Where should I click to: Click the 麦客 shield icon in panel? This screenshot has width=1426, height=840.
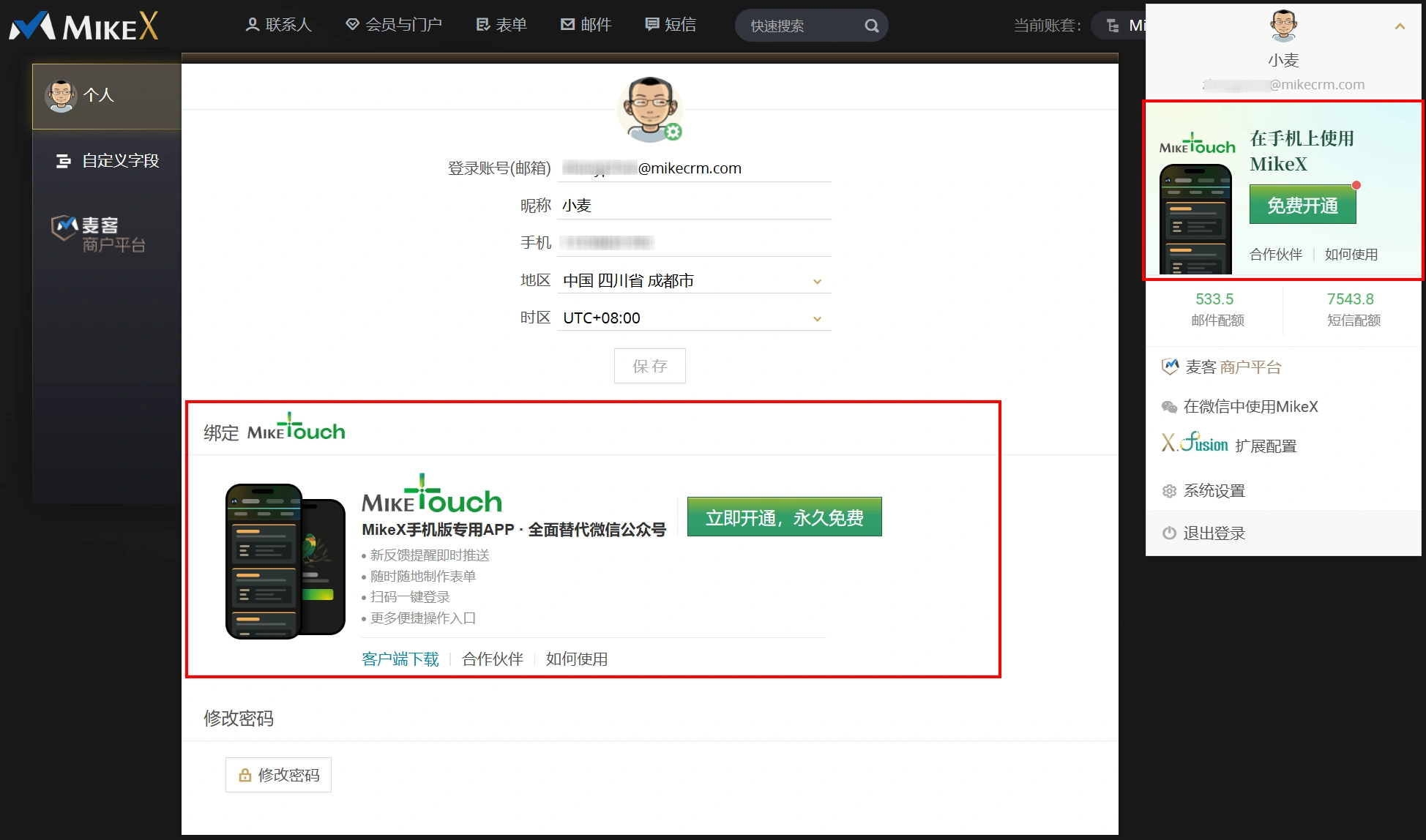pos(1170,367)
